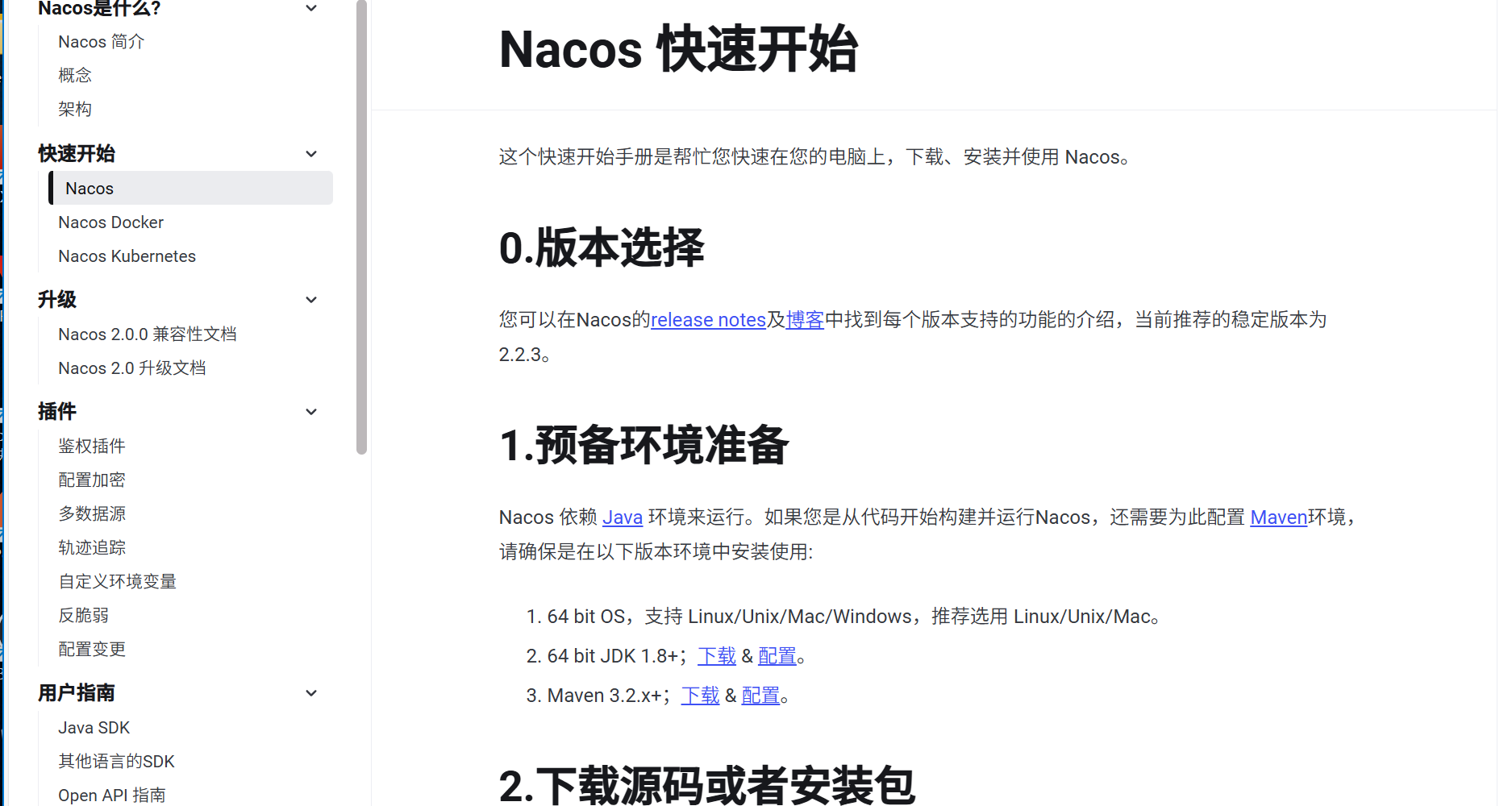Click the 1.预备环境准备 heading

coord(644,445)
